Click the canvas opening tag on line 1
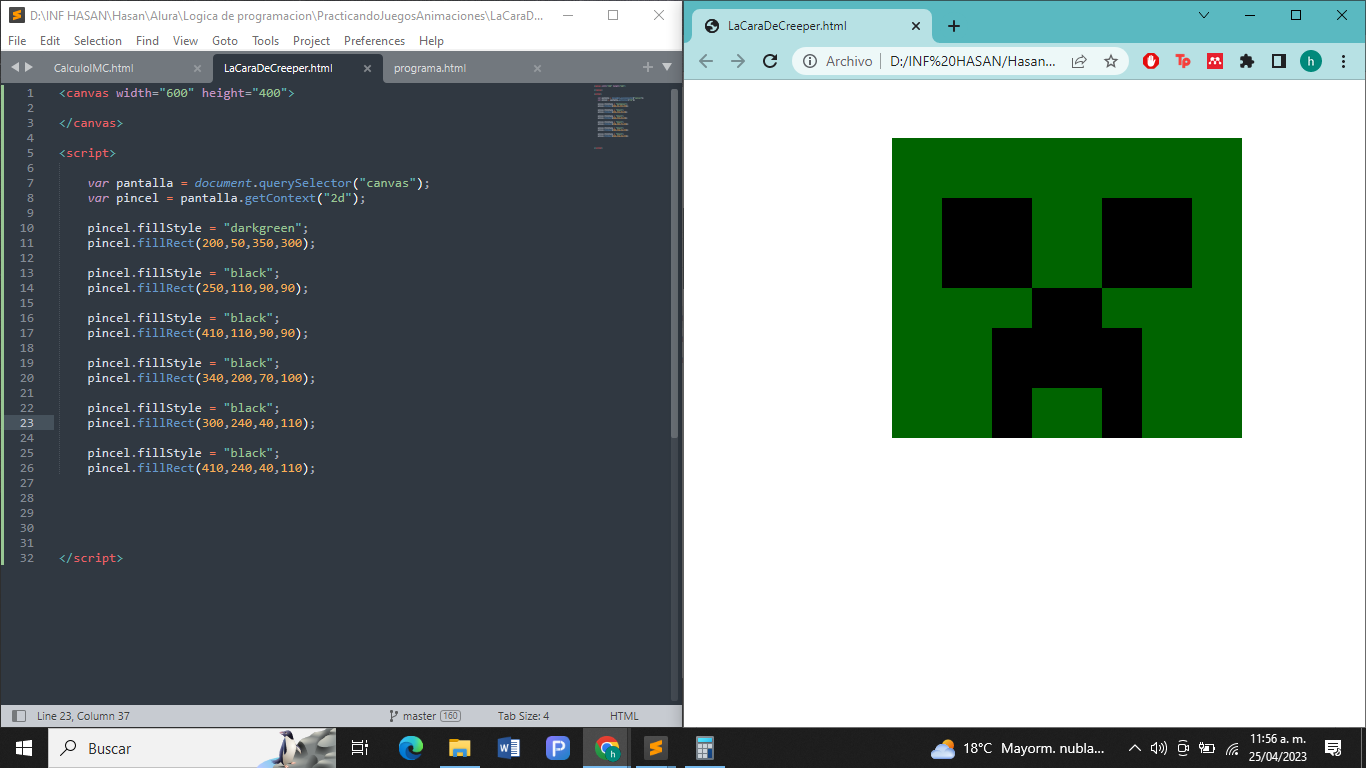 (x=177, y=93)
